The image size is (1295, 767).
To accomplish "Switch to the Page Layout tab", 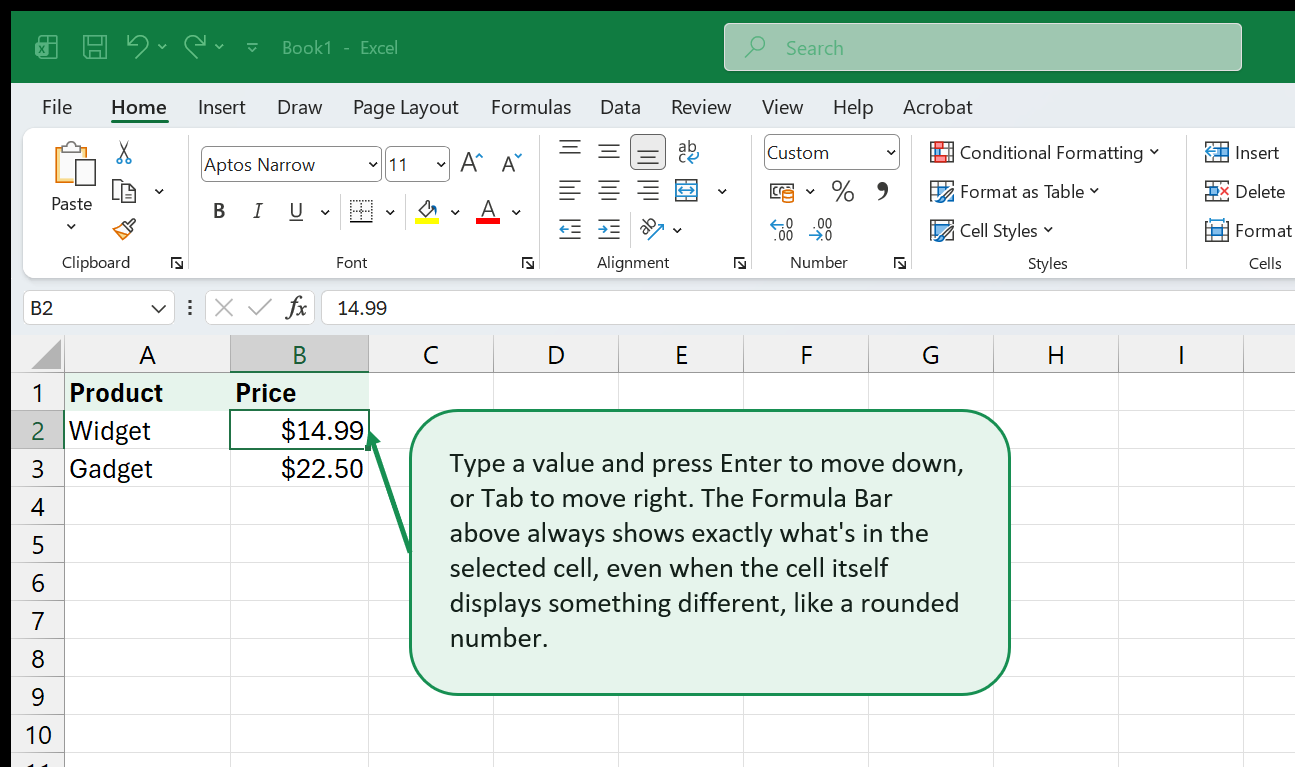I will (x=406, y=107).
